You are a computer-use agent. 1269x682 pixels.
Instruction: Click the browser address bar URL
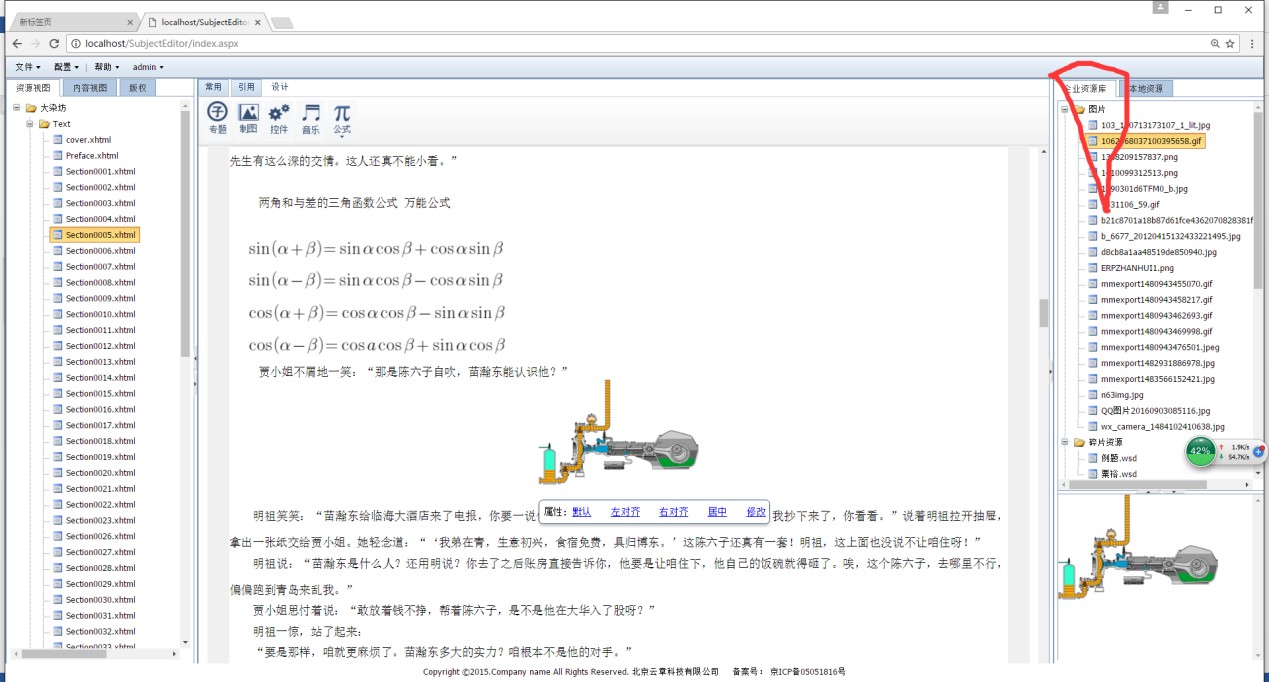(x=162, y=44)
